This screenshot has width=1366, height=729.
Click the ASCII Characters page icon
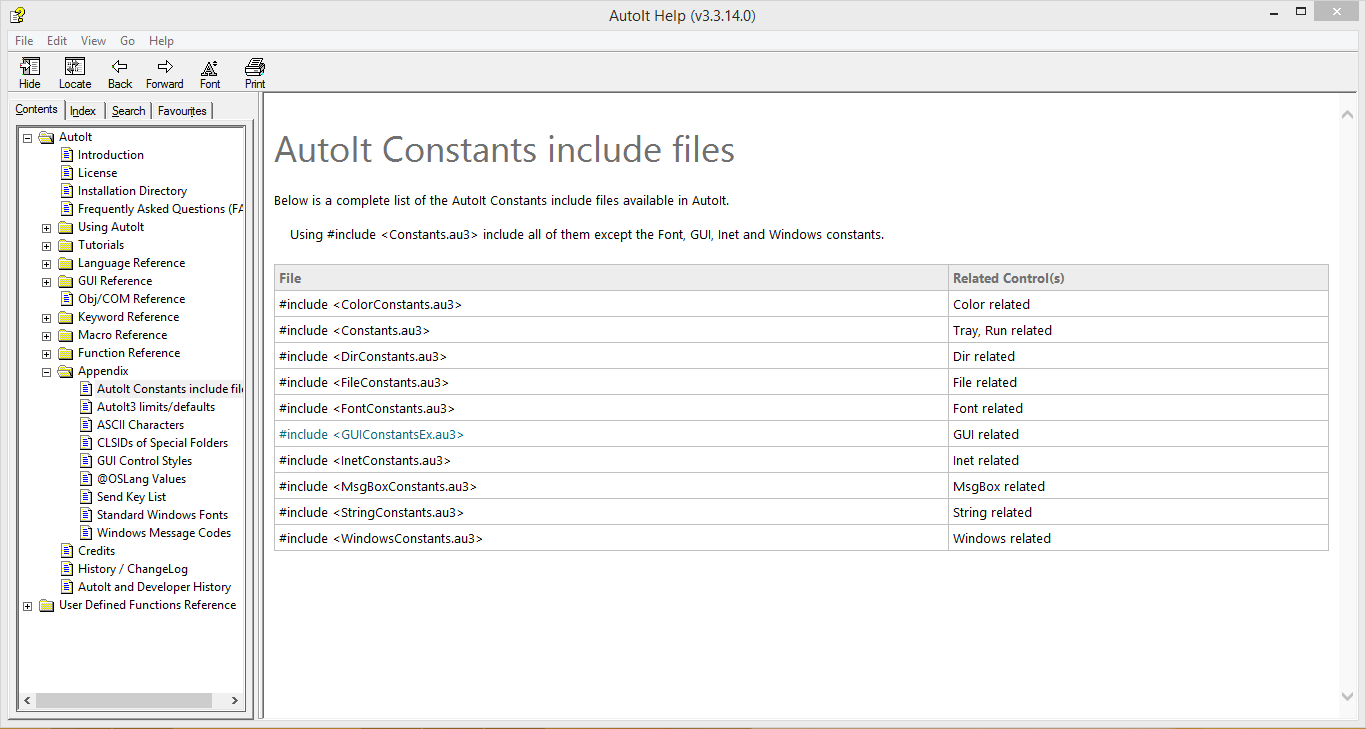[x=86, y=425]
